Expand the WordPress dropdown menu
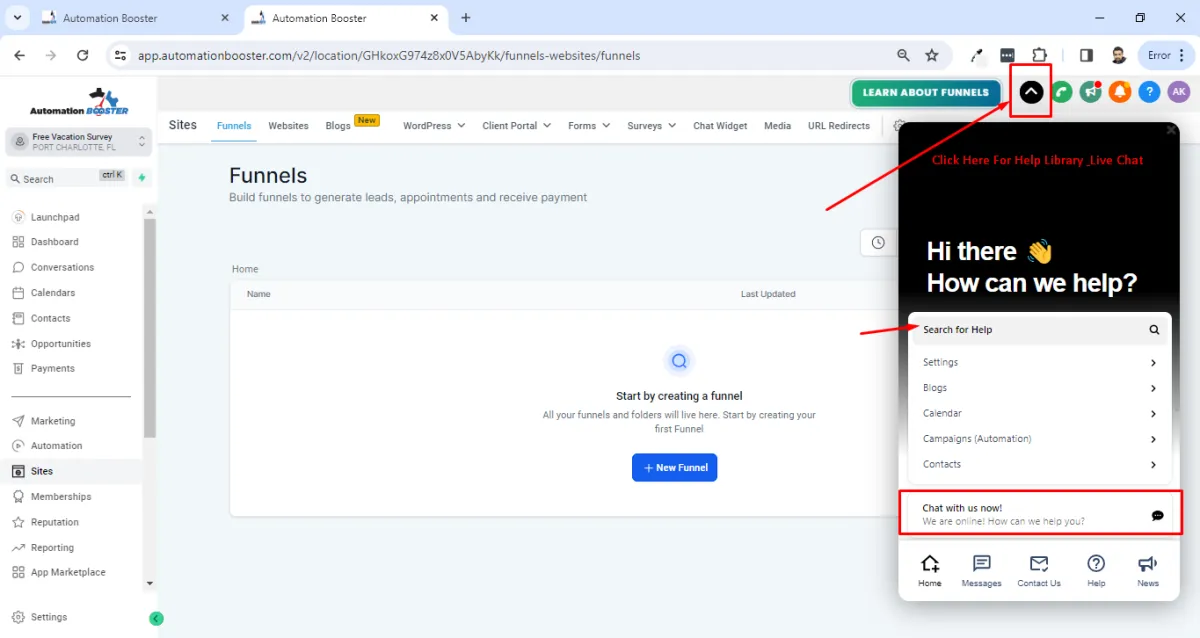 coord(434,126)
